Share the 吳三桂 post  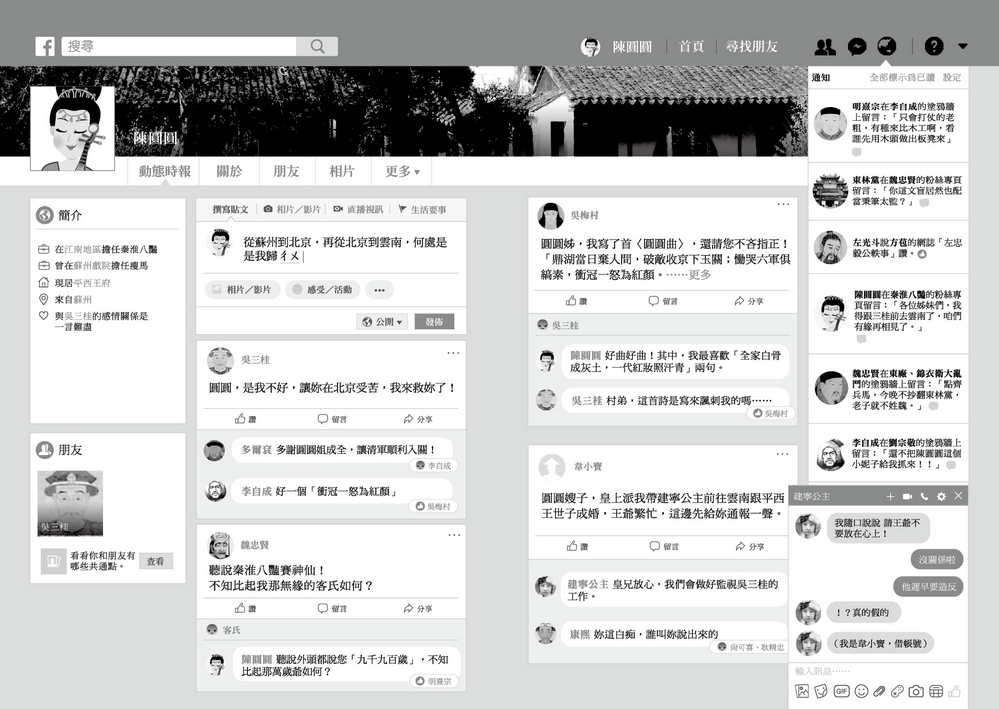pyautogui.click(x=418, y=419)
